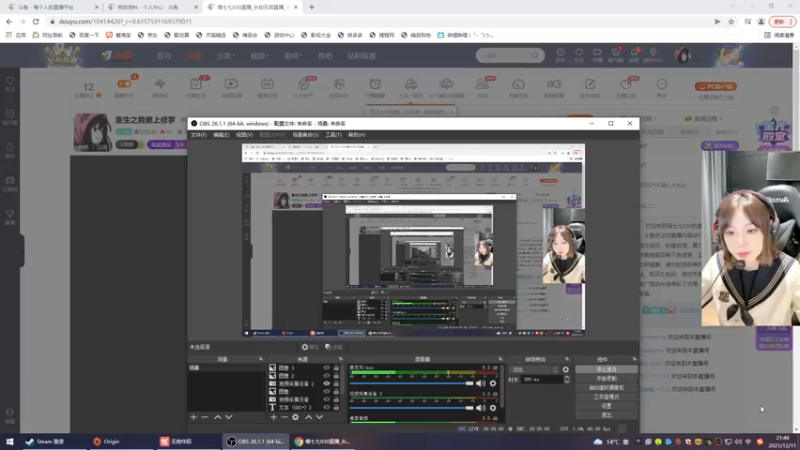The image size is (800, 450).
Task: Open the user avatar in Douyu header
Action: (683, 55)
